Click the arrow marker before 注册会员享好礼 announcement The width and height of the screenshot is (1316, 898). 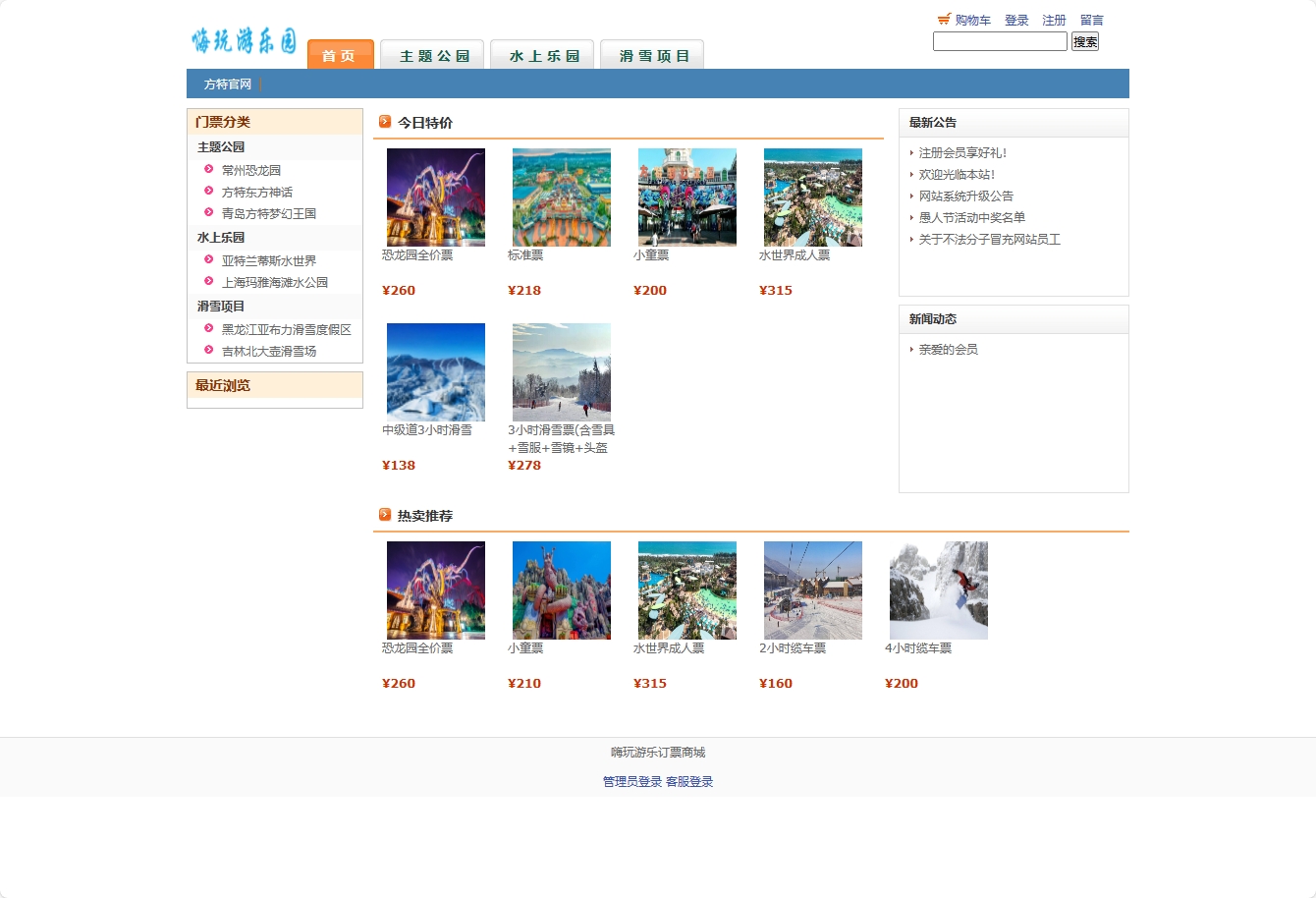[911, 153]
